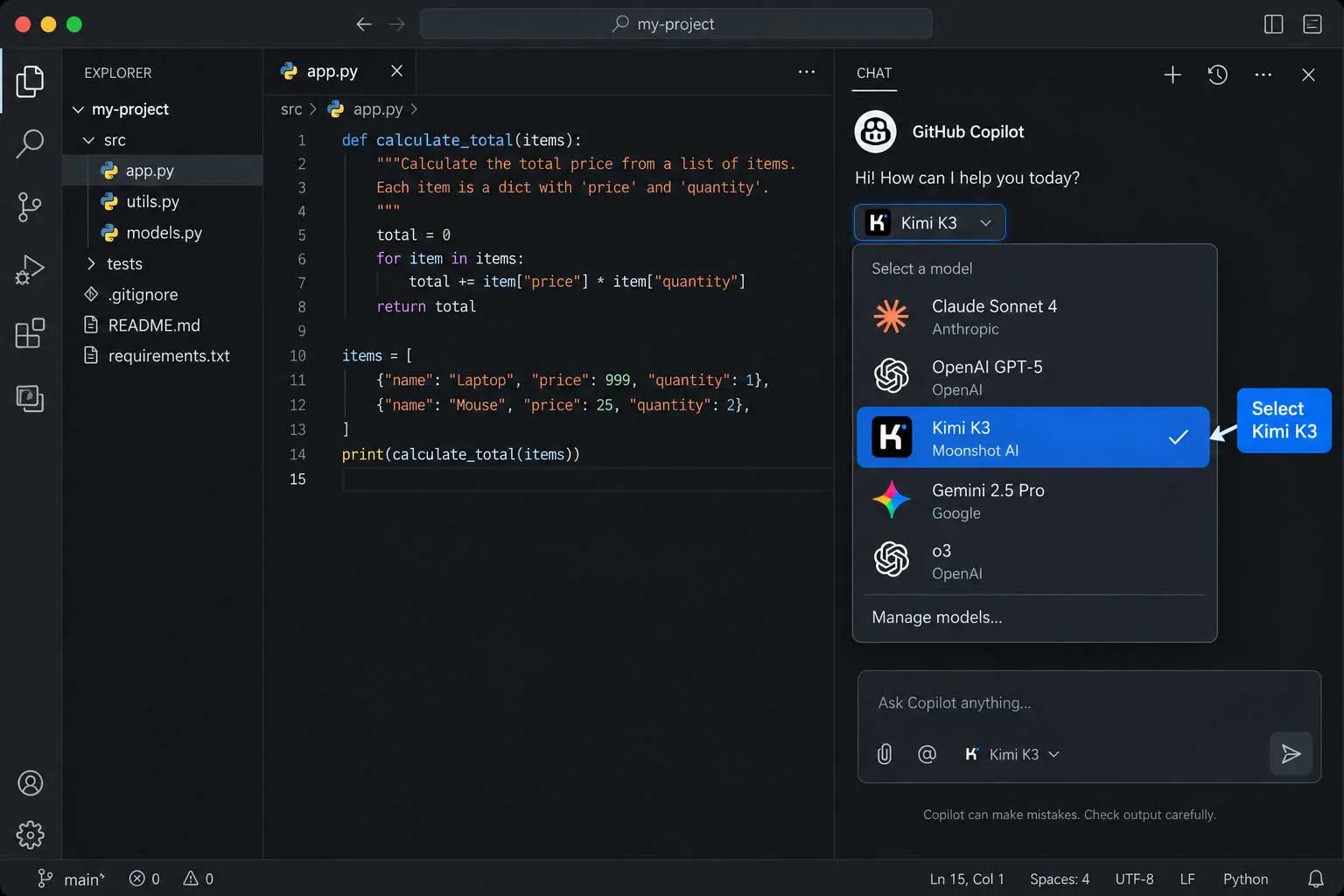Collapse the src folder
The width and height of the screenshot is (1344, 896).
[x=88, y=140]
